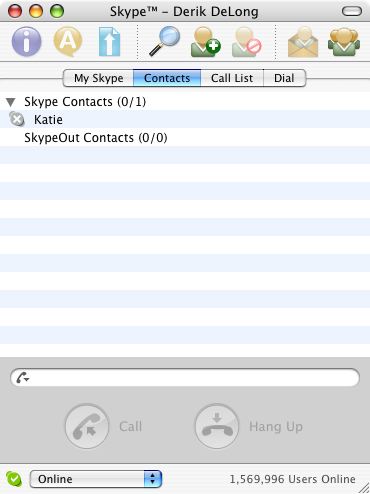Image resolution: width=370 pixels, height=494 pixels.
Task: Click the Hang Up button
Action: pos(217,426)
